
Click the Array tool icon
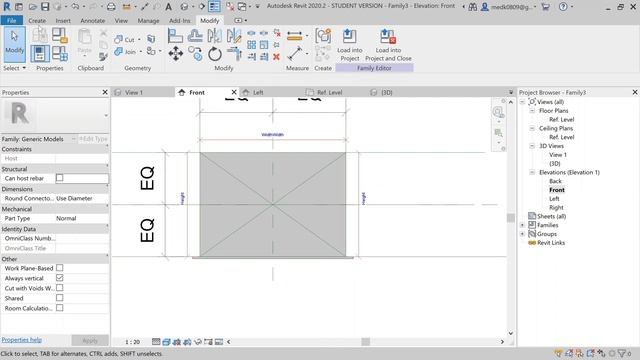click(251, 44)
